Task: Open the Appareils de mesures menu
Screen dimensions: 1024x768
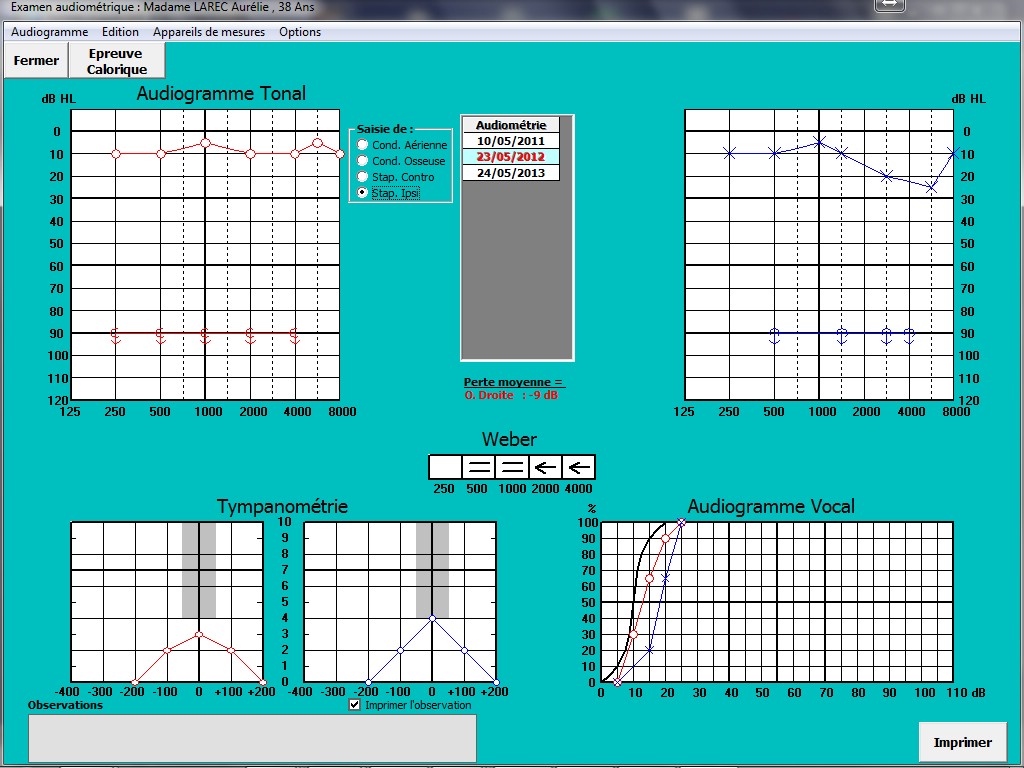Action: (209, 32)
